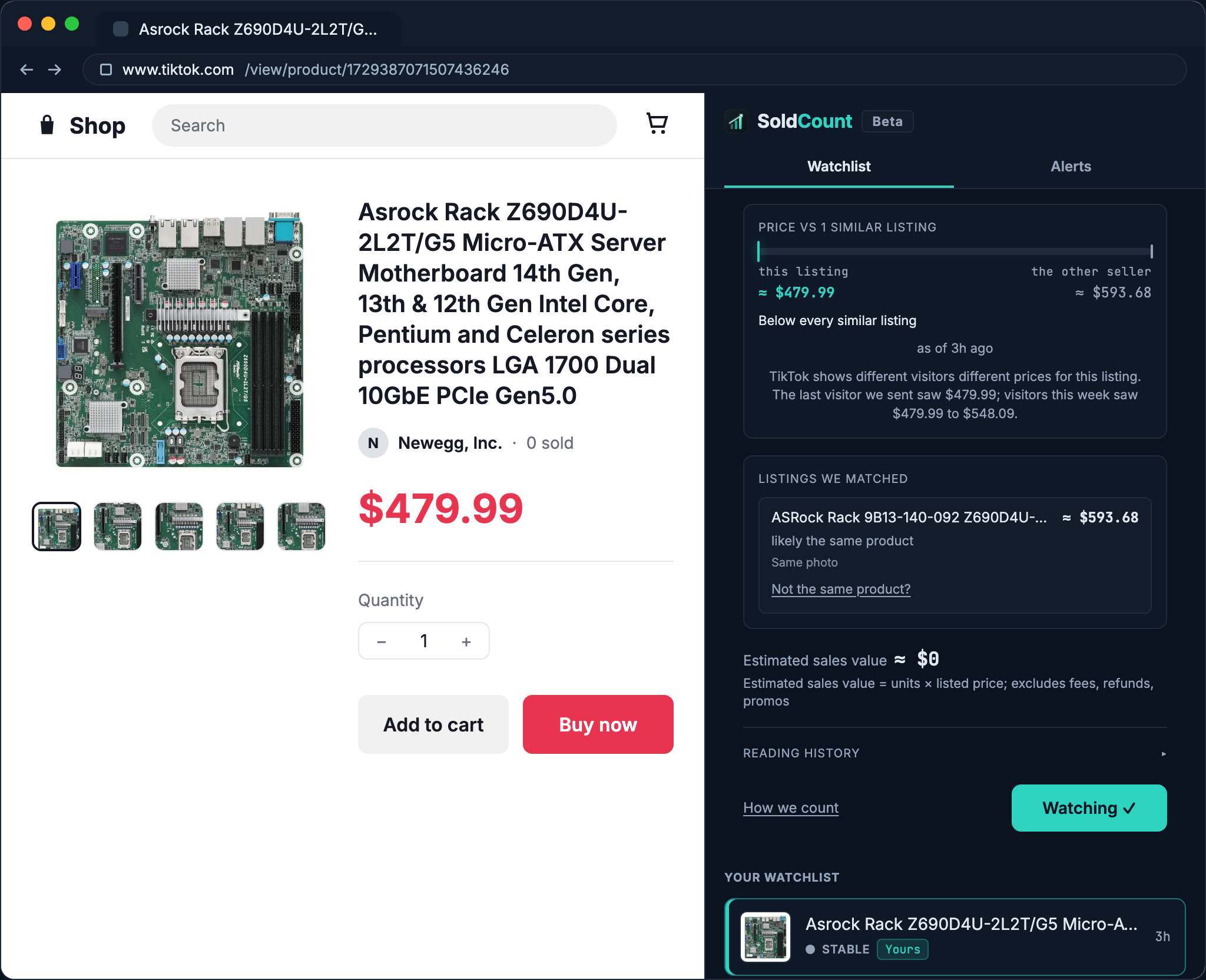Image resolution: width=1206 pixels, height=980 pixels.
Task: Click the watchlist item thumbnail image
Action: (766, 937)
